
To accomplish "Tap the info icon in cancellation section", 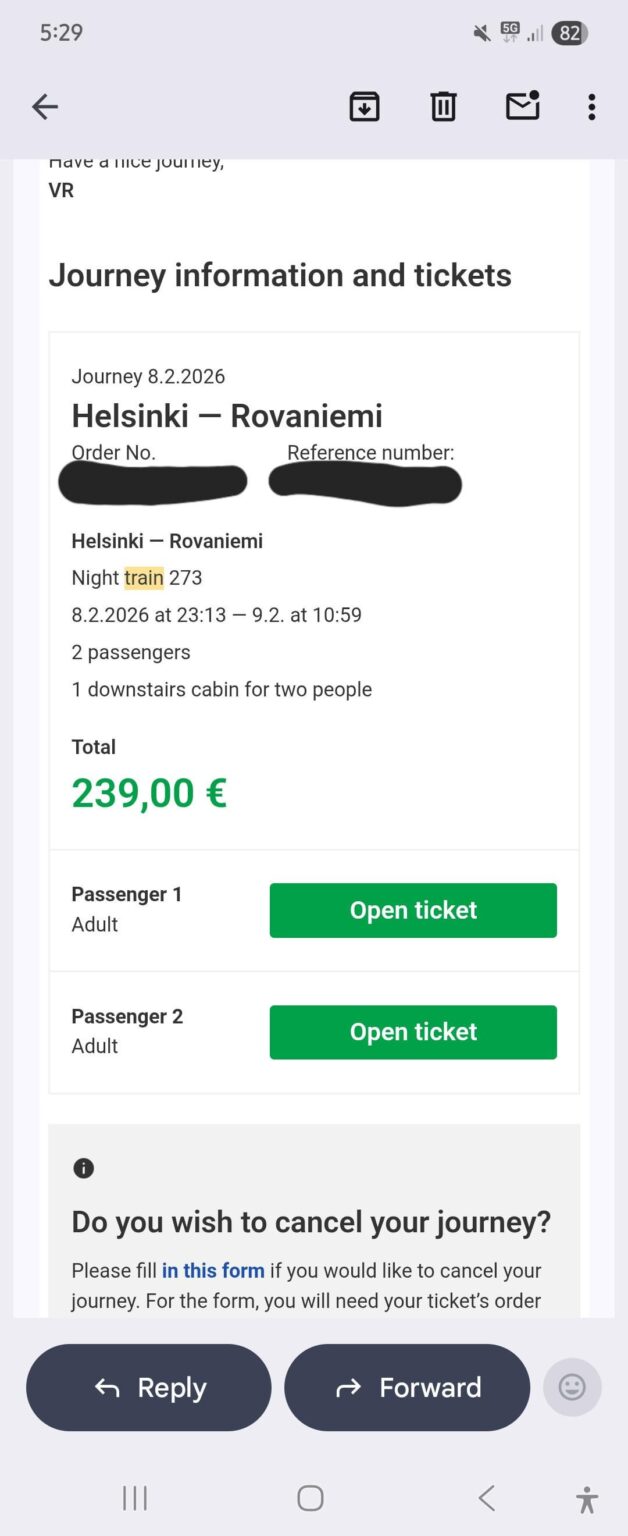I will tap(84, 1168).
